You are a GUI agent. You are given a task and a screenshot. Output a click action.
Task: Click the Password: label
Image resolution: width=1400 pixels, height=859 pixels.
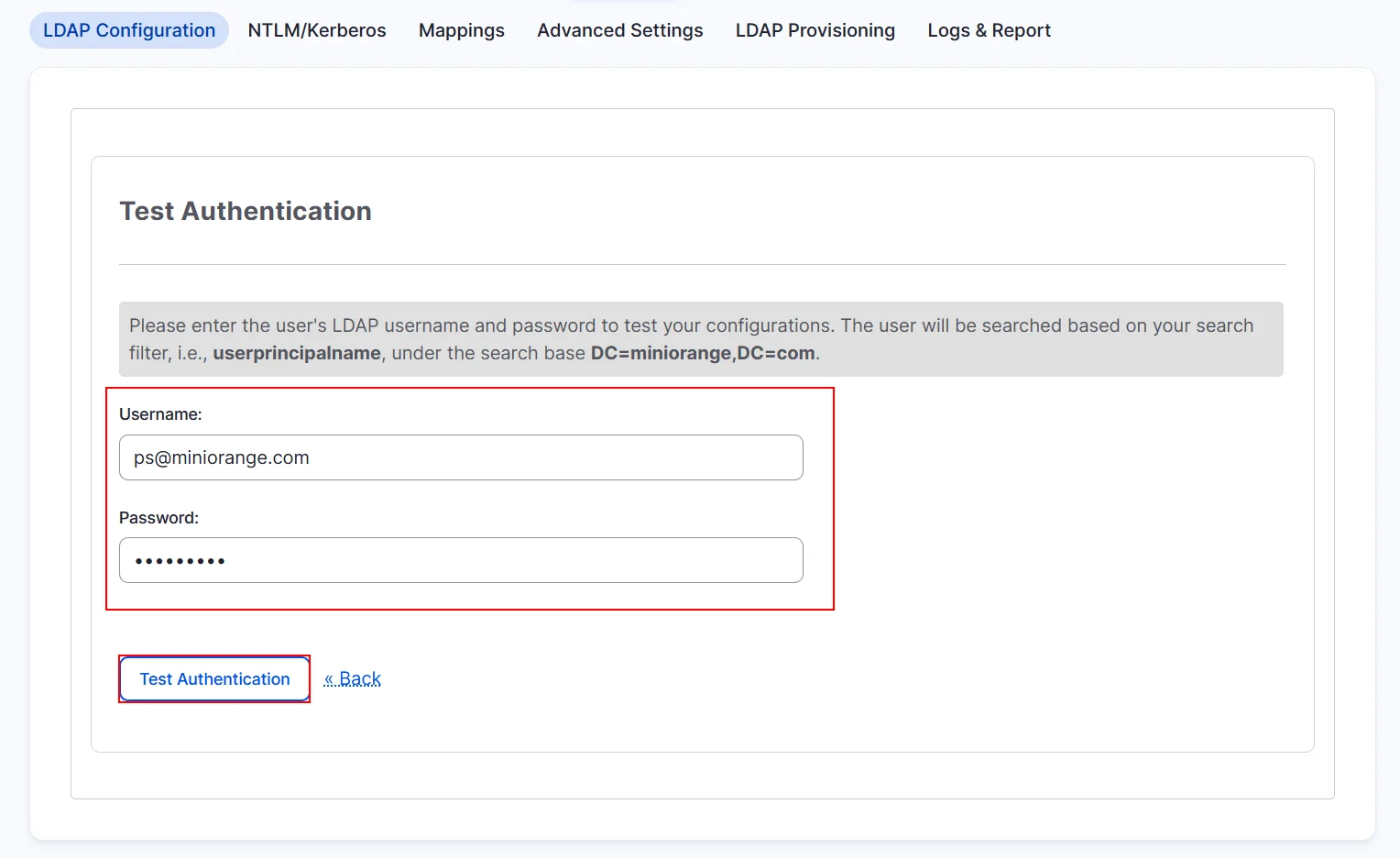(159, 518)
